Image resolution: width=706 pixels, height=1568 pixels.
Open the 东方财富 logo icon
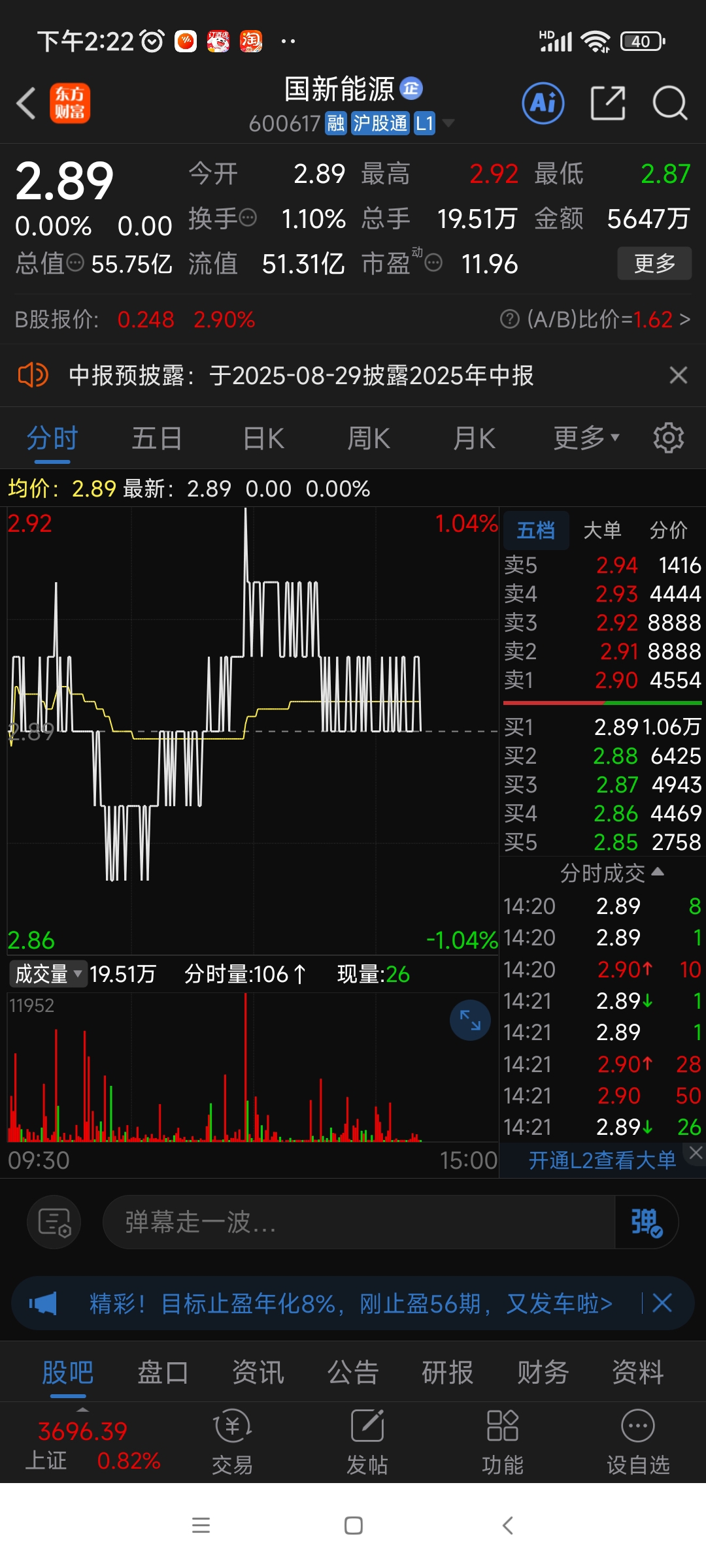pos(70,103)
